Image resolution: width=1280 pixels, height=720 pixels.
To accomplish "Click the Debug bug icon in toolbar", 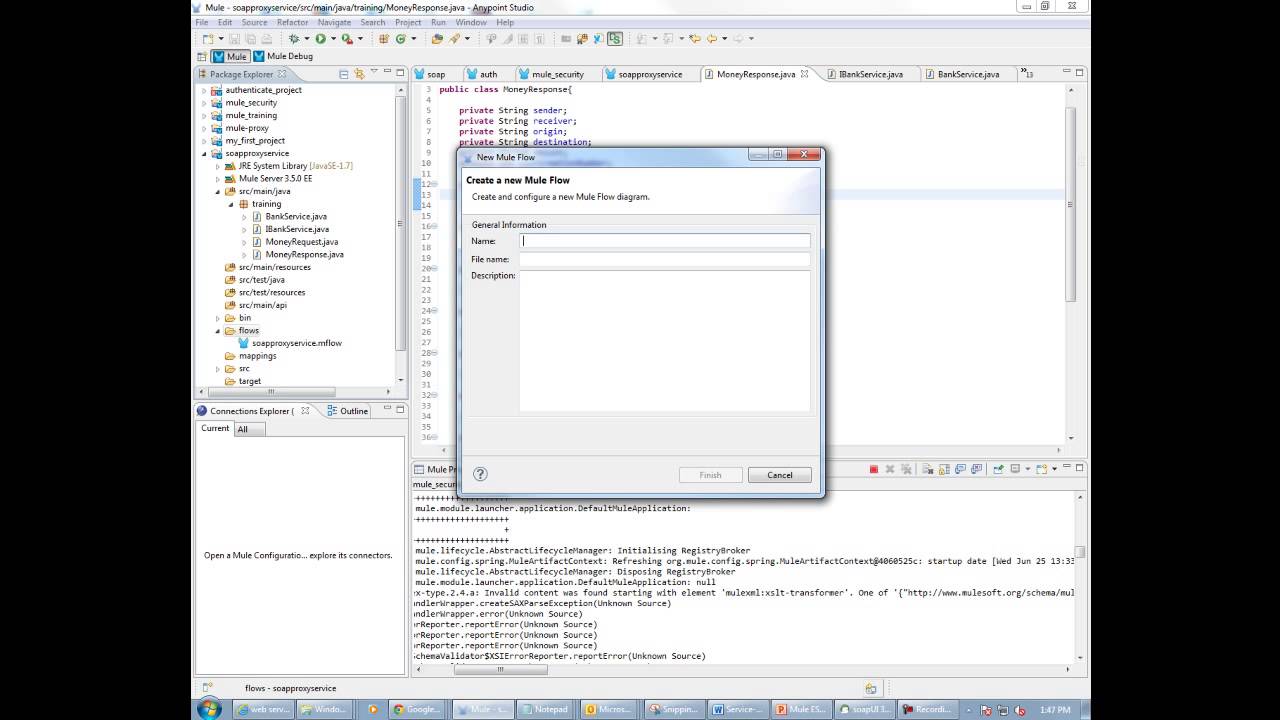I will tap(294, 39).
